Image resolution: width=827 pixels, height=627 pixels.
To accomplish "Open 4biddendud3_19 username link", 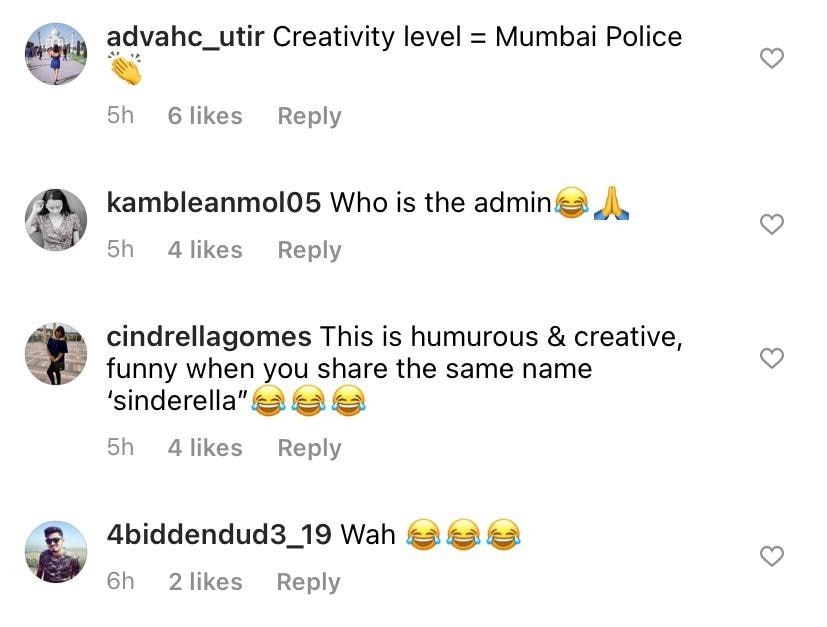I will (219, 535).
